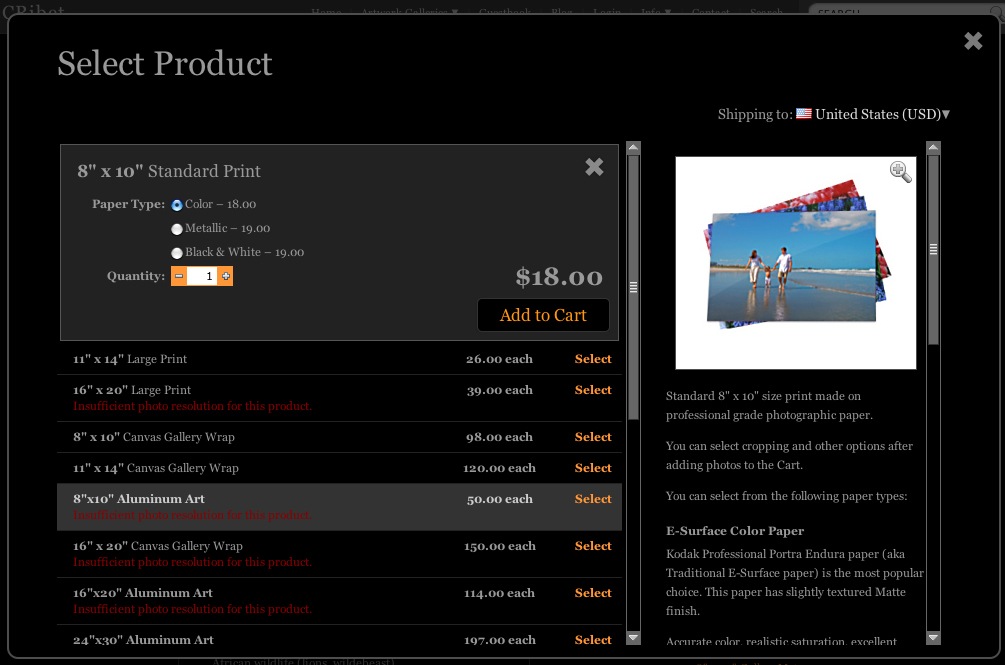Click the quantity input field
The image size is (1005, 665).
click(202, 276)
